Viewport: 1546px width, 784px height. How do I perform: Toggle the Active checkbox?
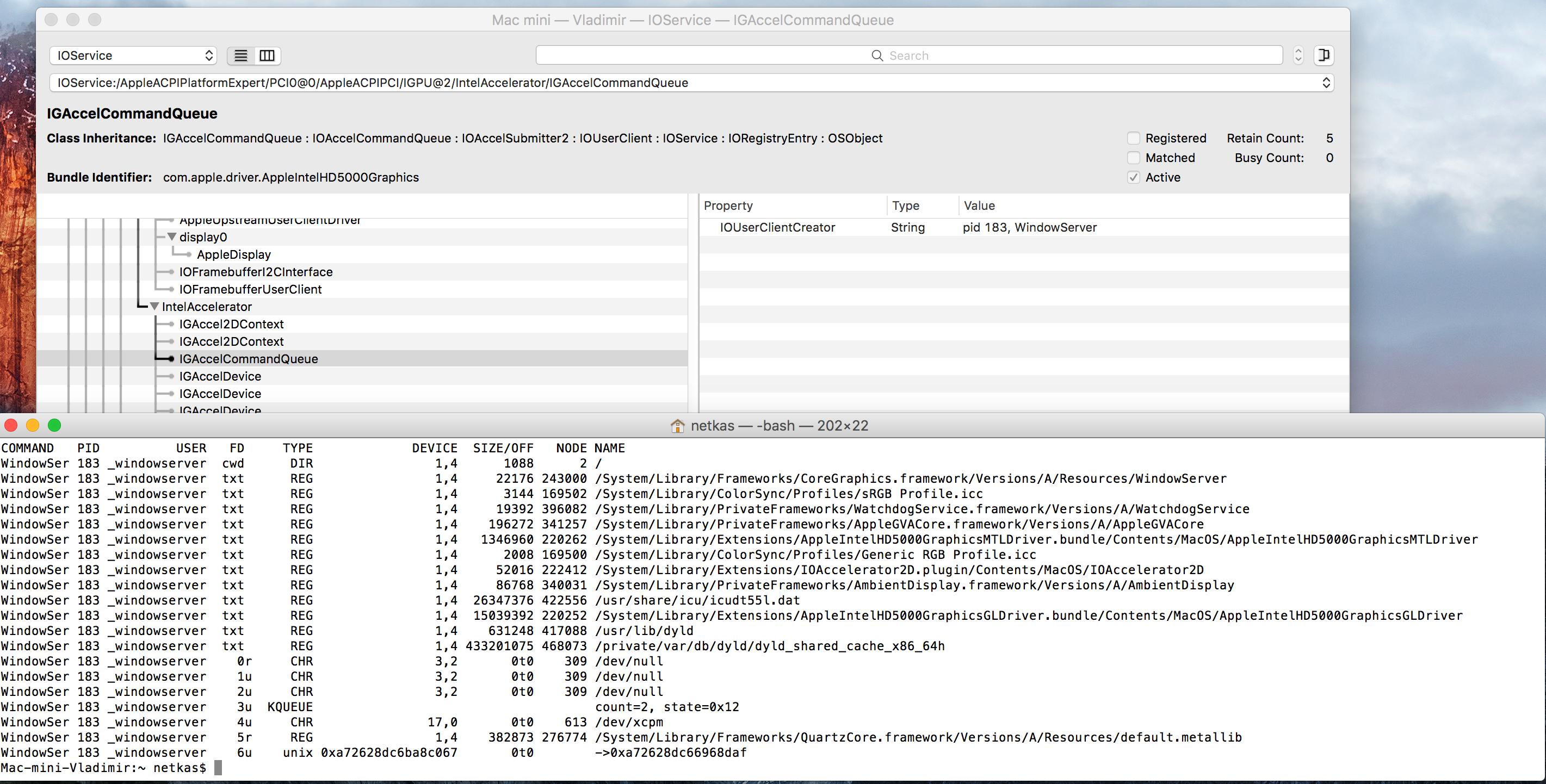(x=1133, y=178)
